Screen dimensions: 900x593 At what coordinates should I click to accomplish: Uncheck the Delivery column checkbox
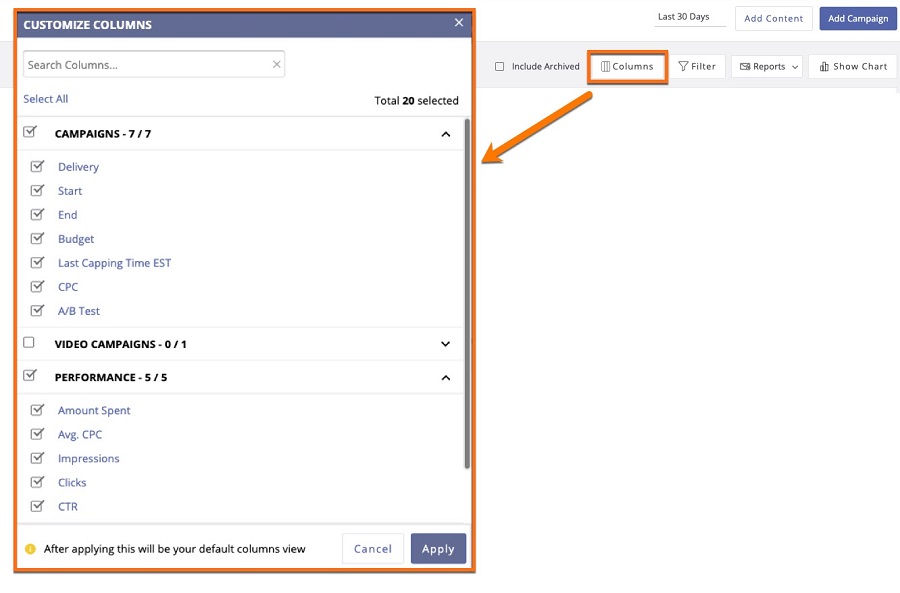point(38,166)
